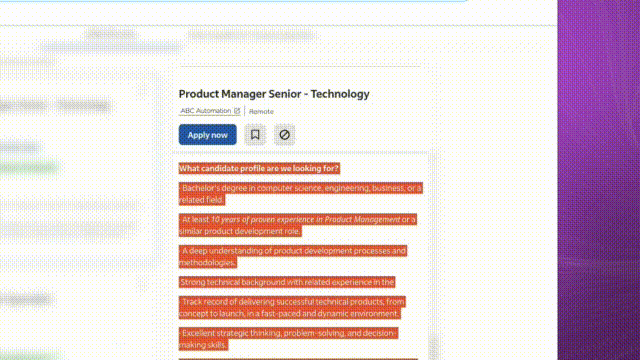Click the 'Excellent strategic thinking' paragraph
The image size is (640, 360).
[x=288, y=339]
